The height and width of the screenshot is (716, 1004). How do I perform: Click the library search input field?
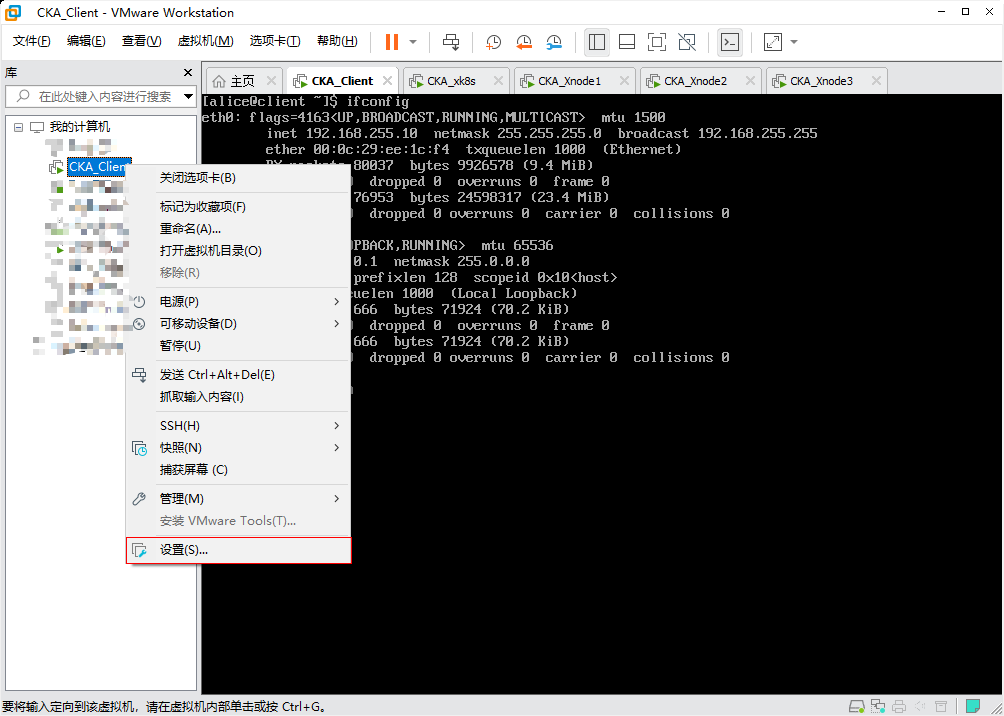coord(96,97)
